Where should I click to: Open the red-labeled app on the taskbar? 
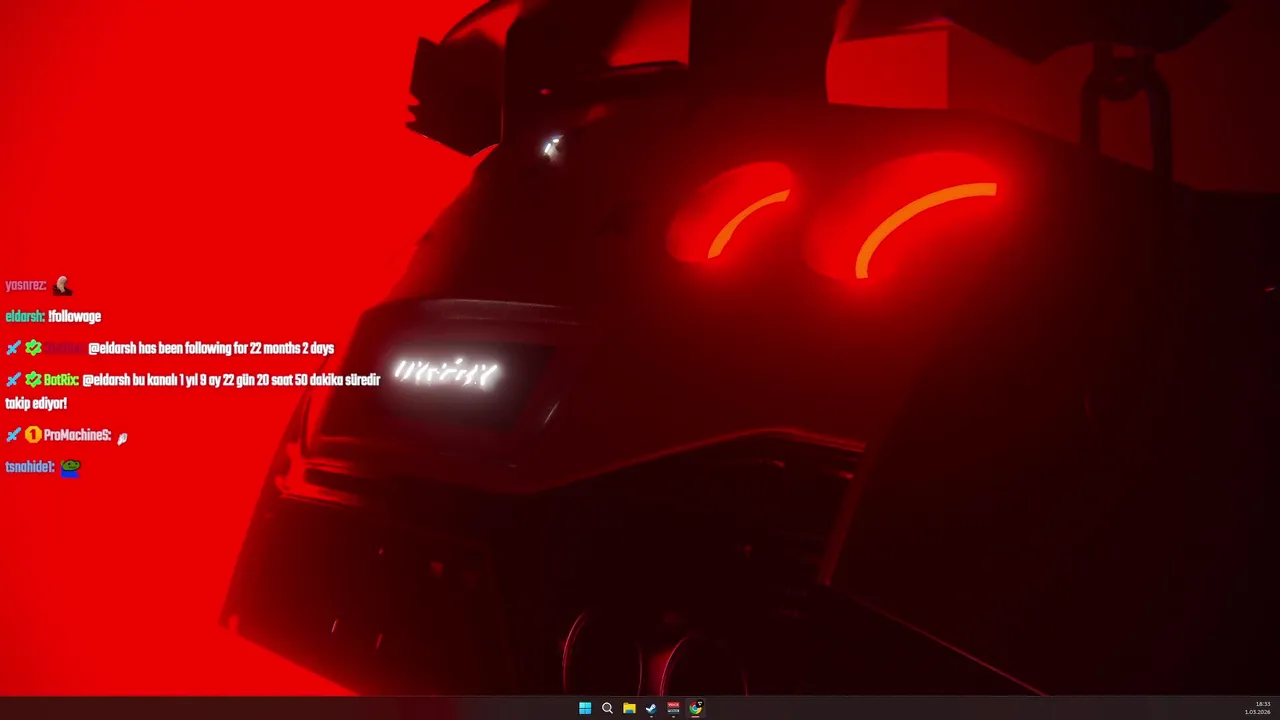click(x=673, y=708)
